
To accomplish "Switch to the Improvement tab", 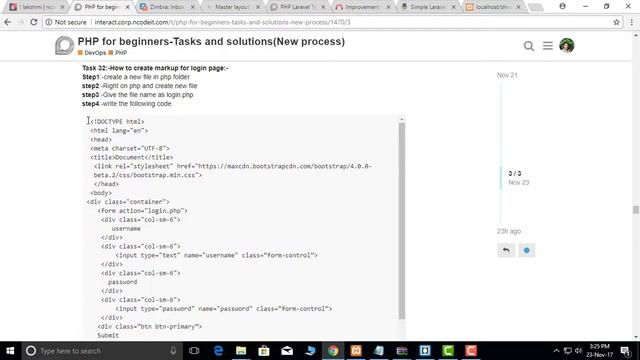I will [362, 7].
